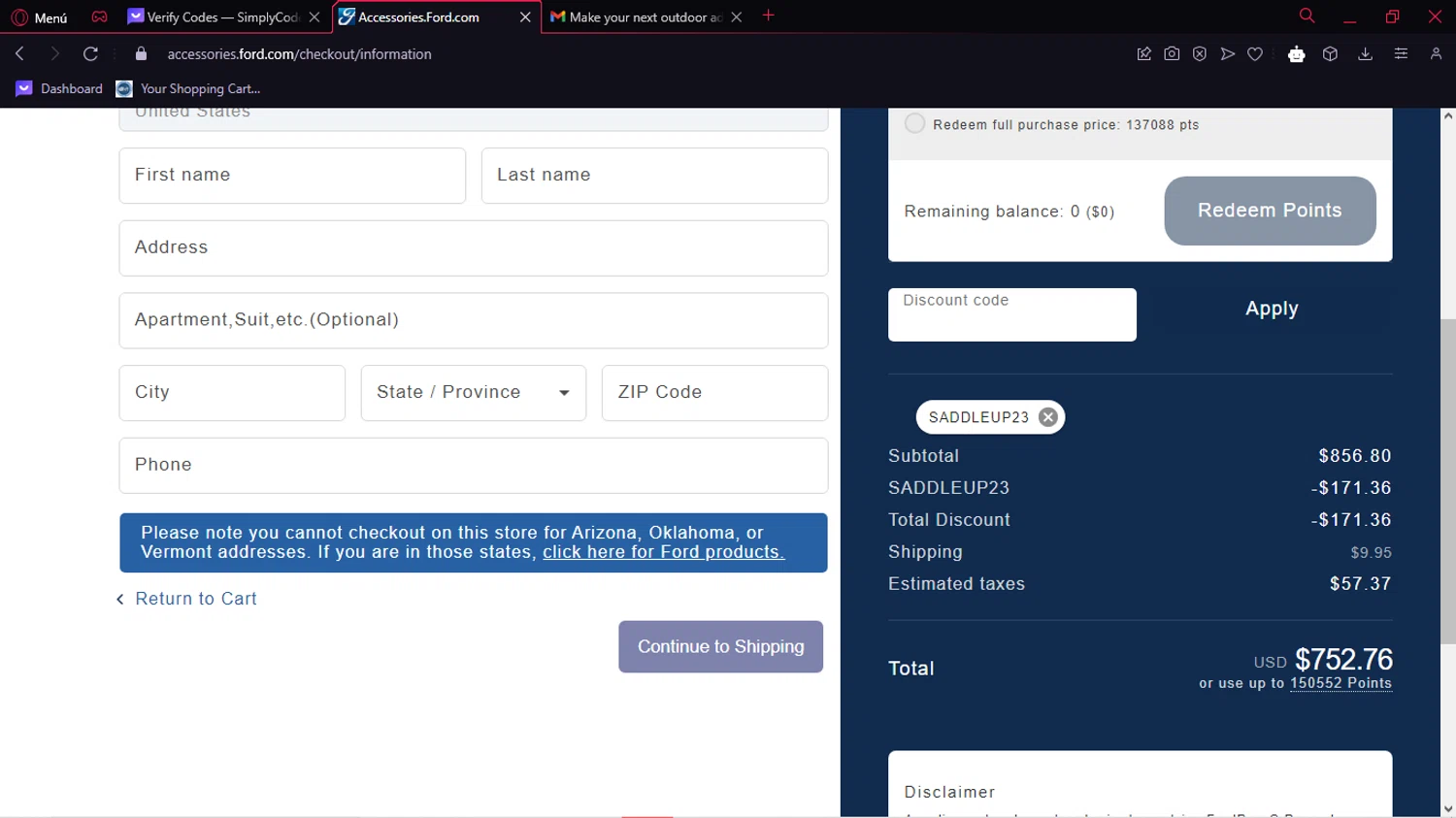Screen dimensions: 1456x818
Task: Click the Subtotal amount '$856.80'
Action: pos(1354,456)
